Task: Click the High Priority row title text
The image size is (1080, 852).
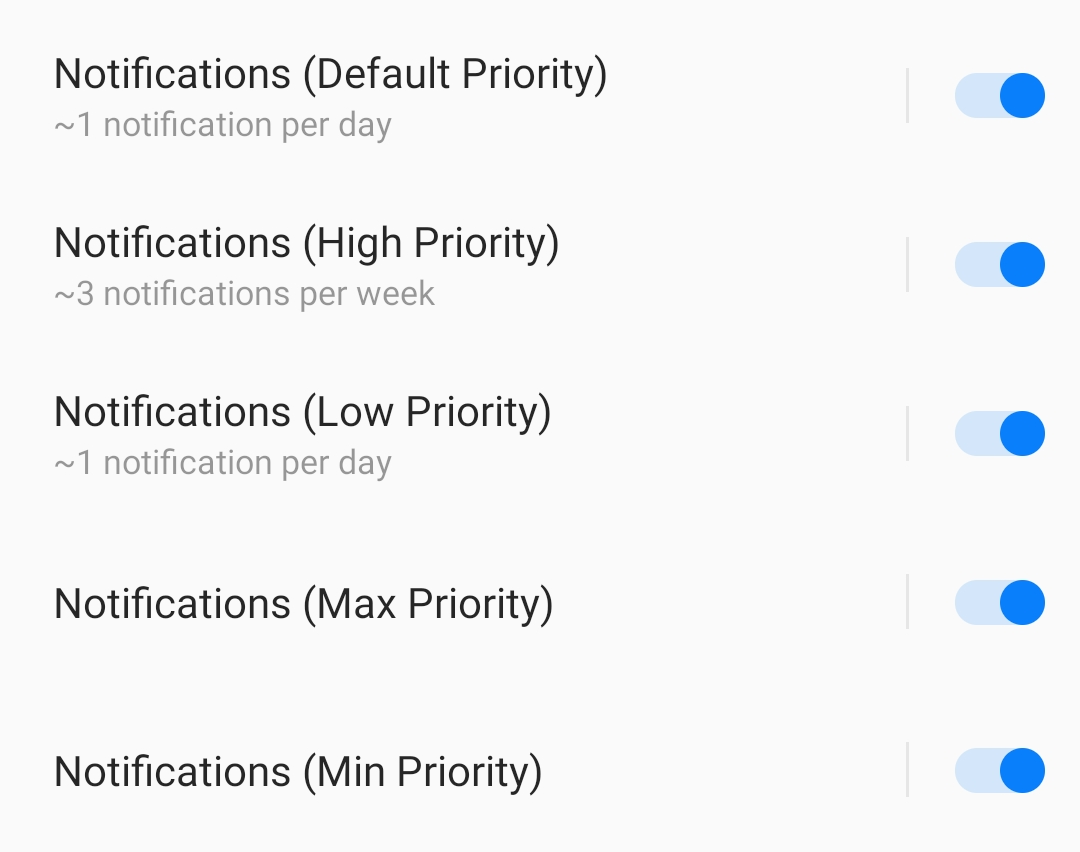Action: pos(307,242)
